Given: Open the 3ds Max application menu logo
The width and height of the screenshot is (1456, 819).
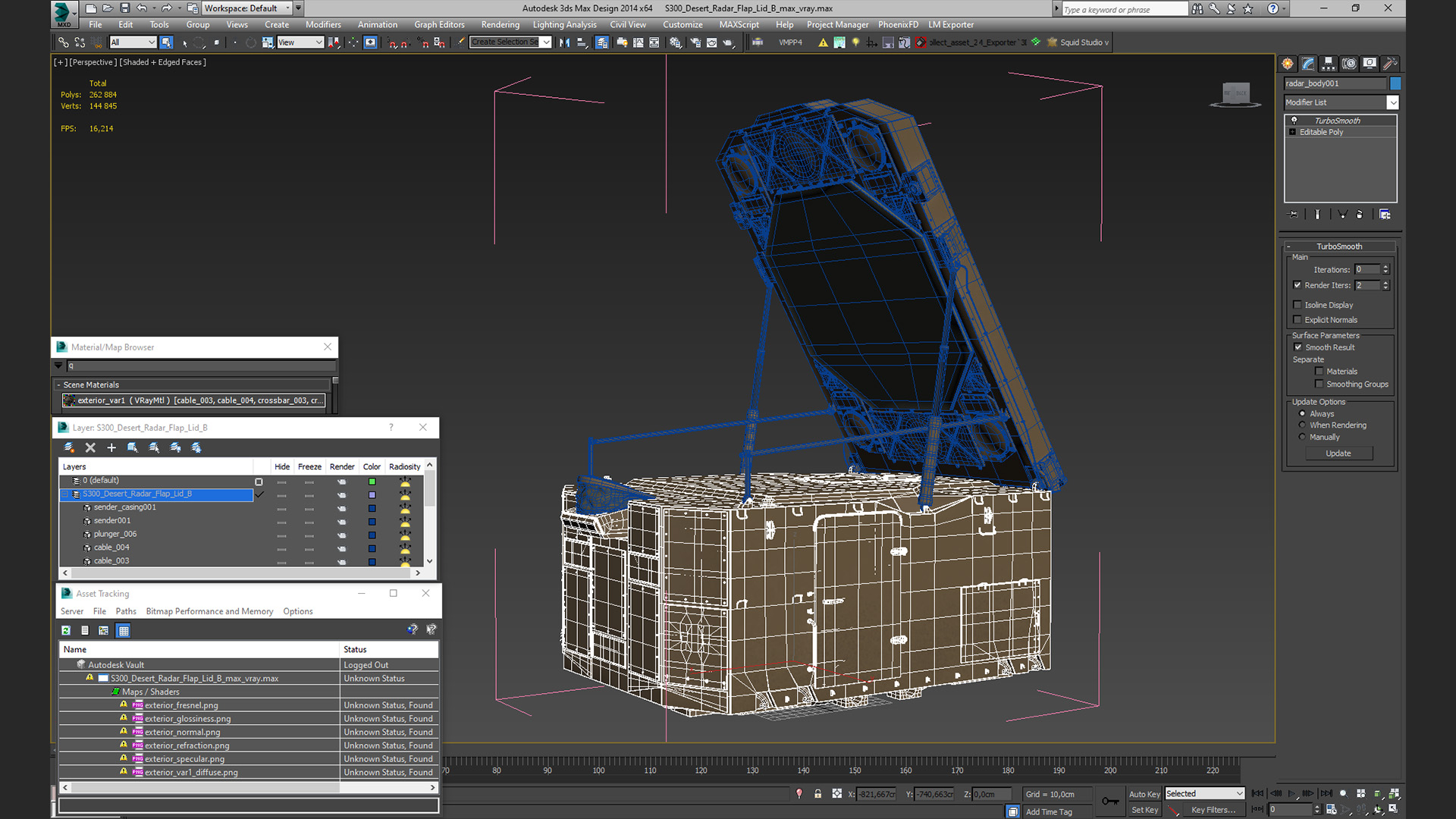Looking at the screenshot, I should (x=64, y=13).
